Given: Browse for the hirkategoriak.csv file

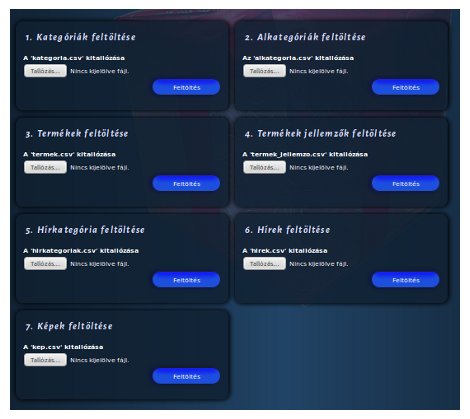Looking at the screenshot, I should click(45, 264).
